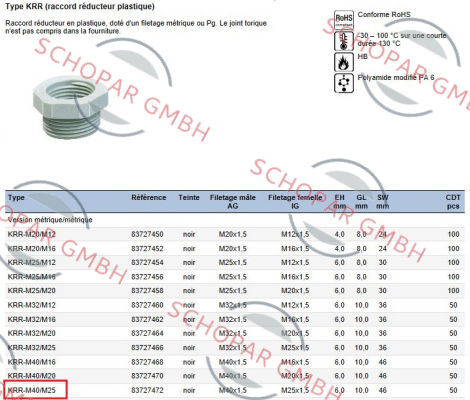Select the KRR-M32/M25 type cell
Viewport: 470px width, 400px height.
(32, 348)
